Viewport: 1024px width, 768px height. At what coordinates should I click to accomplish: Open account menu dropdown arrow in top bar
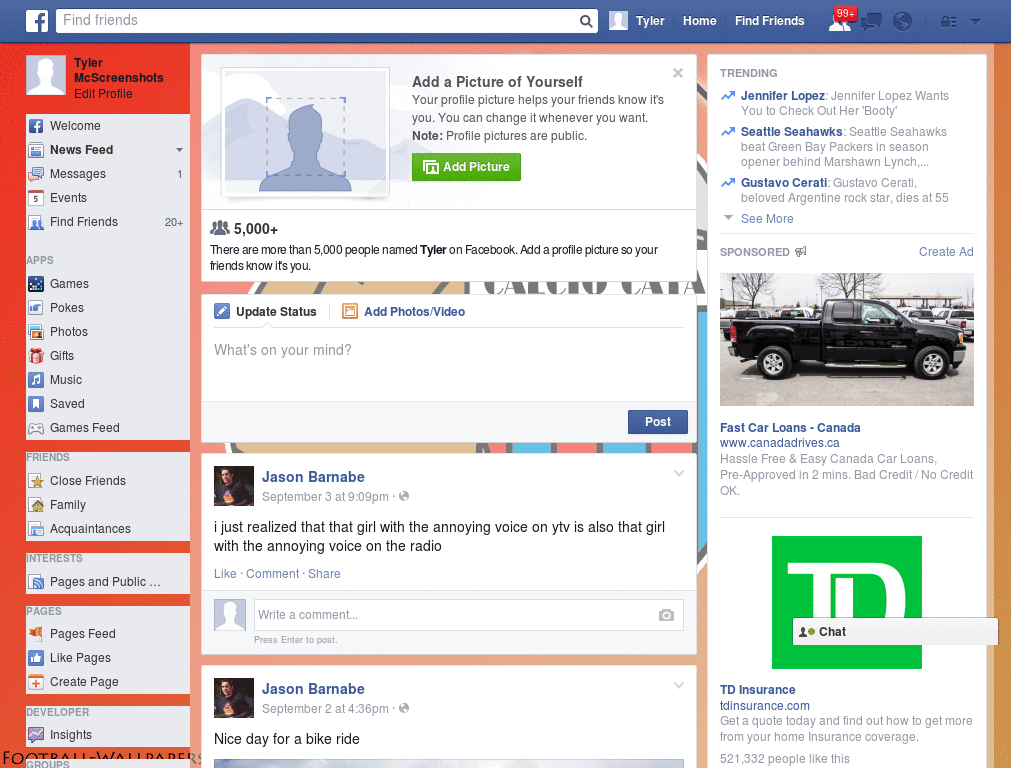pyautogui.click(x=975, y=22)
